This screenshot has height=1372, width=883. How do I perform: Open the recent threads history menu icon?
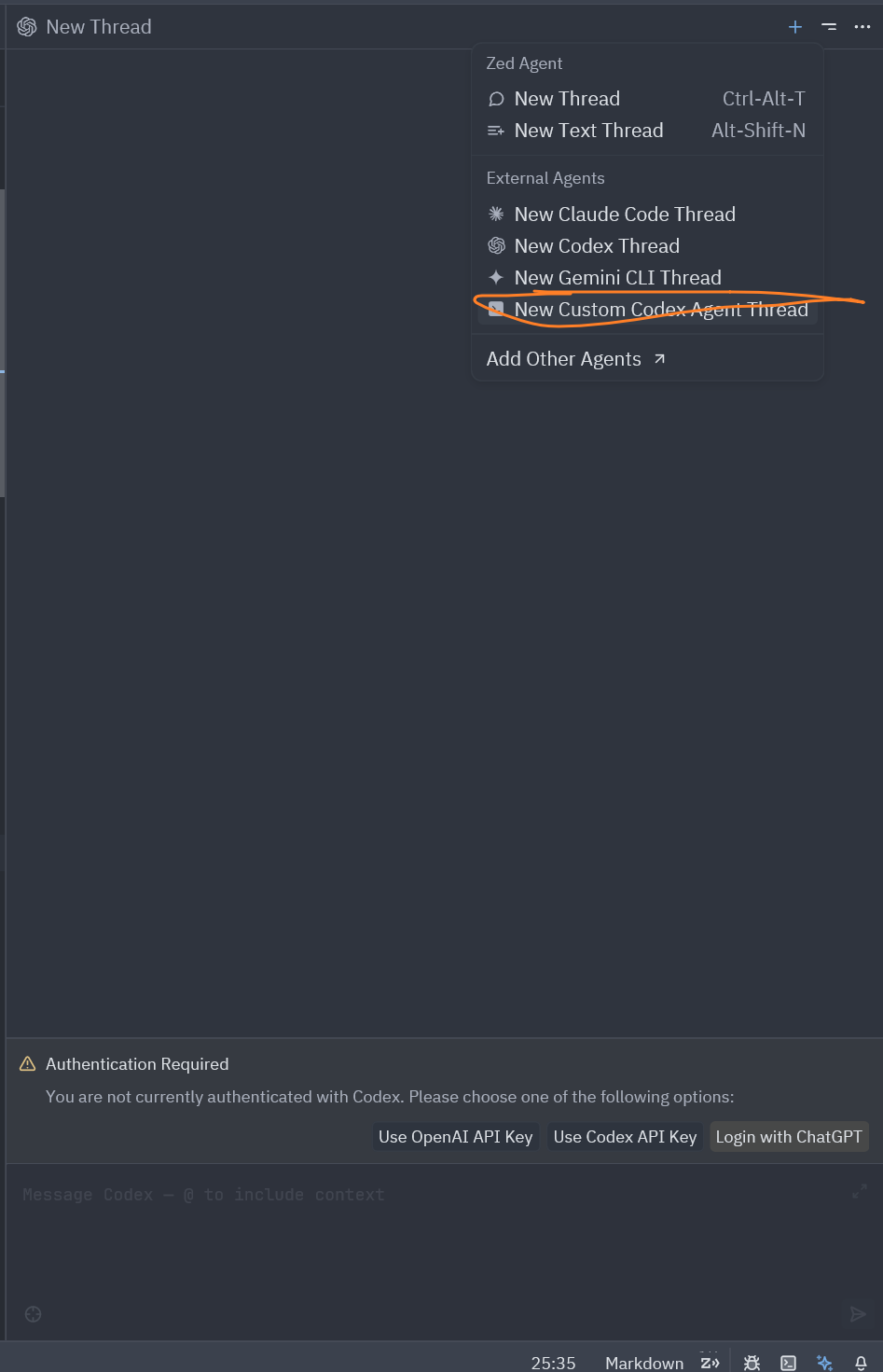tap(829, 27)
